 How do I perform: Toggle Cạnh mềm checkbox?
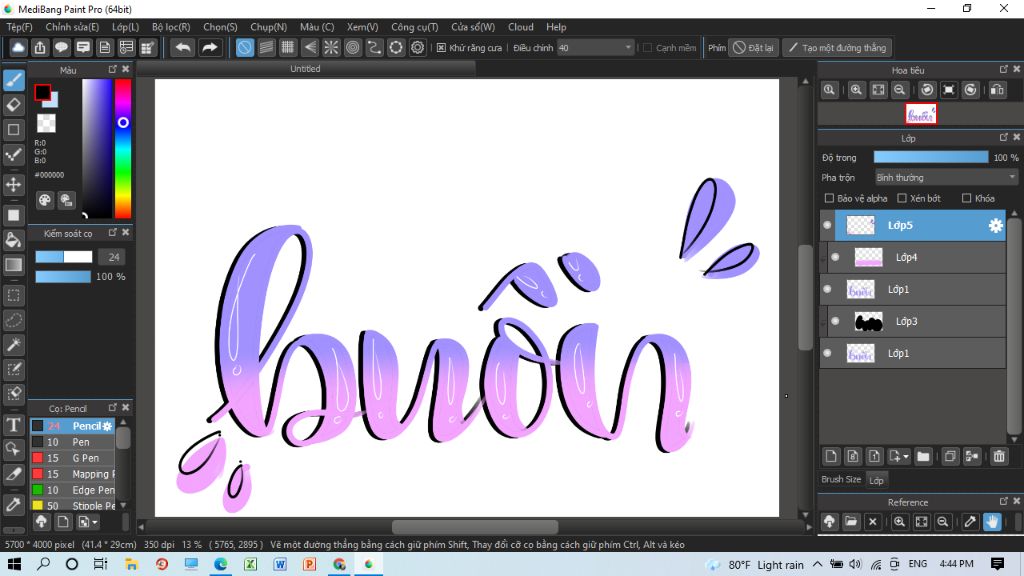click(647, 48)
